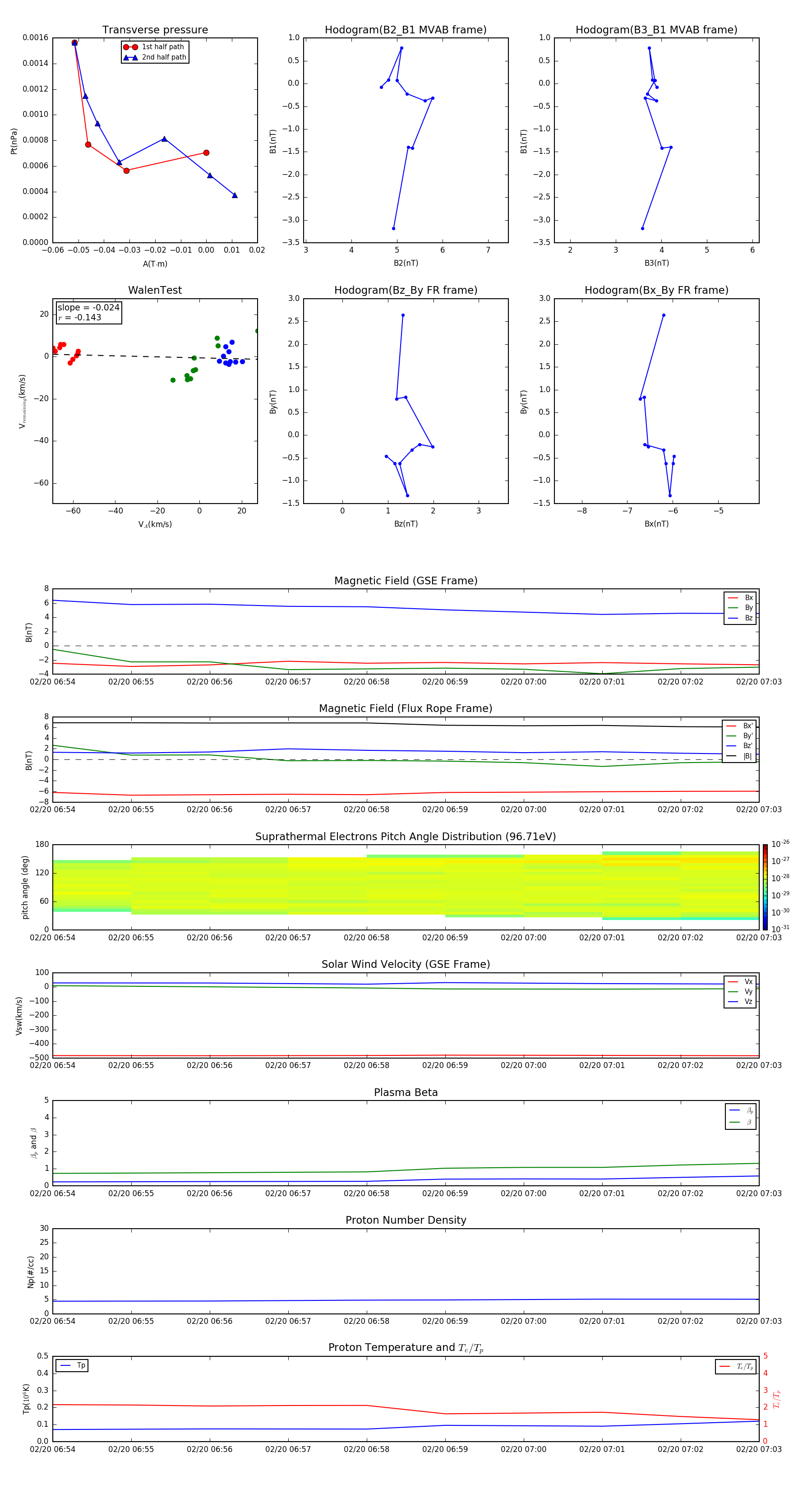The height and width of the screenshot is (1489, 812).
Task: Click the Suprathermal Electrons Pitch Angle Distribution title
Action: click(406, 837)
